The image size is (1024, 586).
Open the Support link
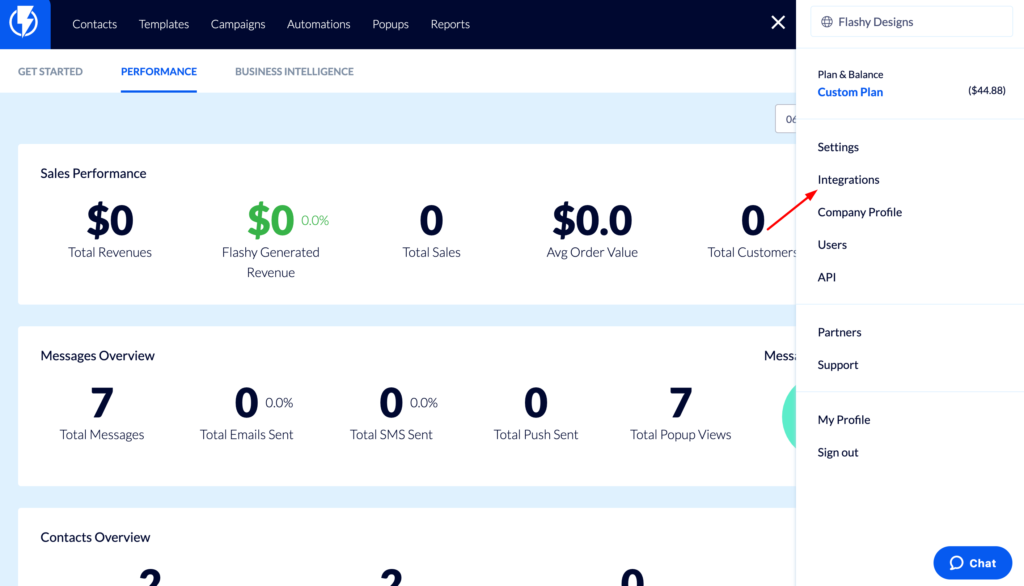[x=838, y=365]
